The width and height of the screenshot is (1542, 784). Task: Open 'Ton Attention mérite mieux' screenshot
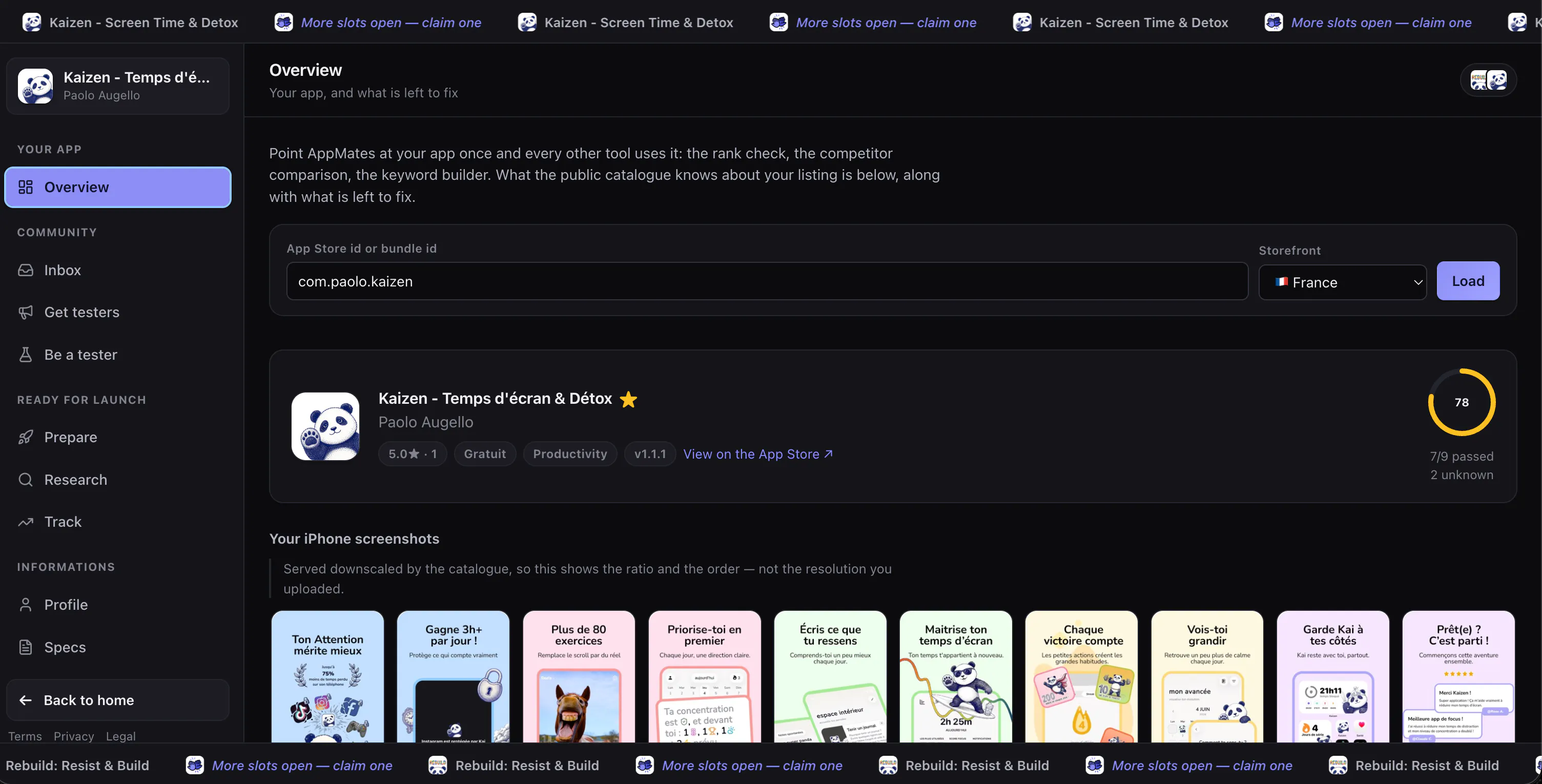tap(327, 677)
